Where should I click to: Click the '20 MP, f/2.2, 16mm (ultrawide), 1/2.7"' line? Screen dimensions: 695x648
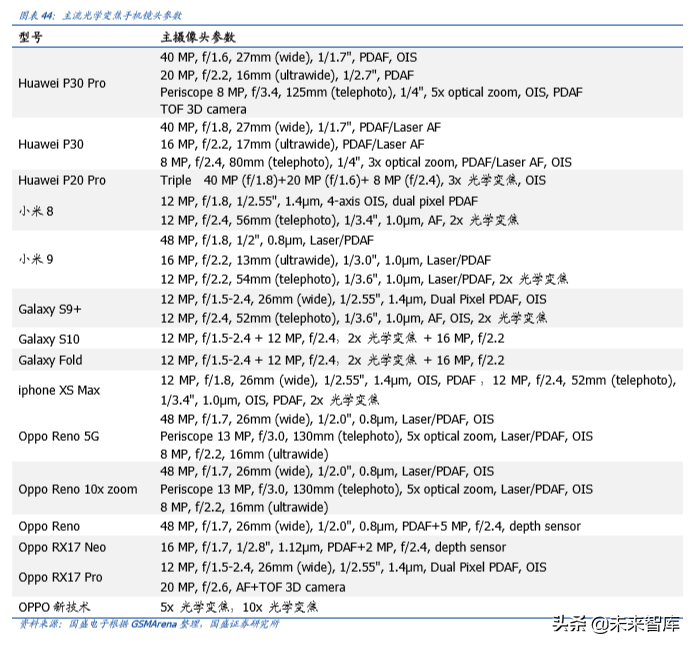[x=287, y=75]
